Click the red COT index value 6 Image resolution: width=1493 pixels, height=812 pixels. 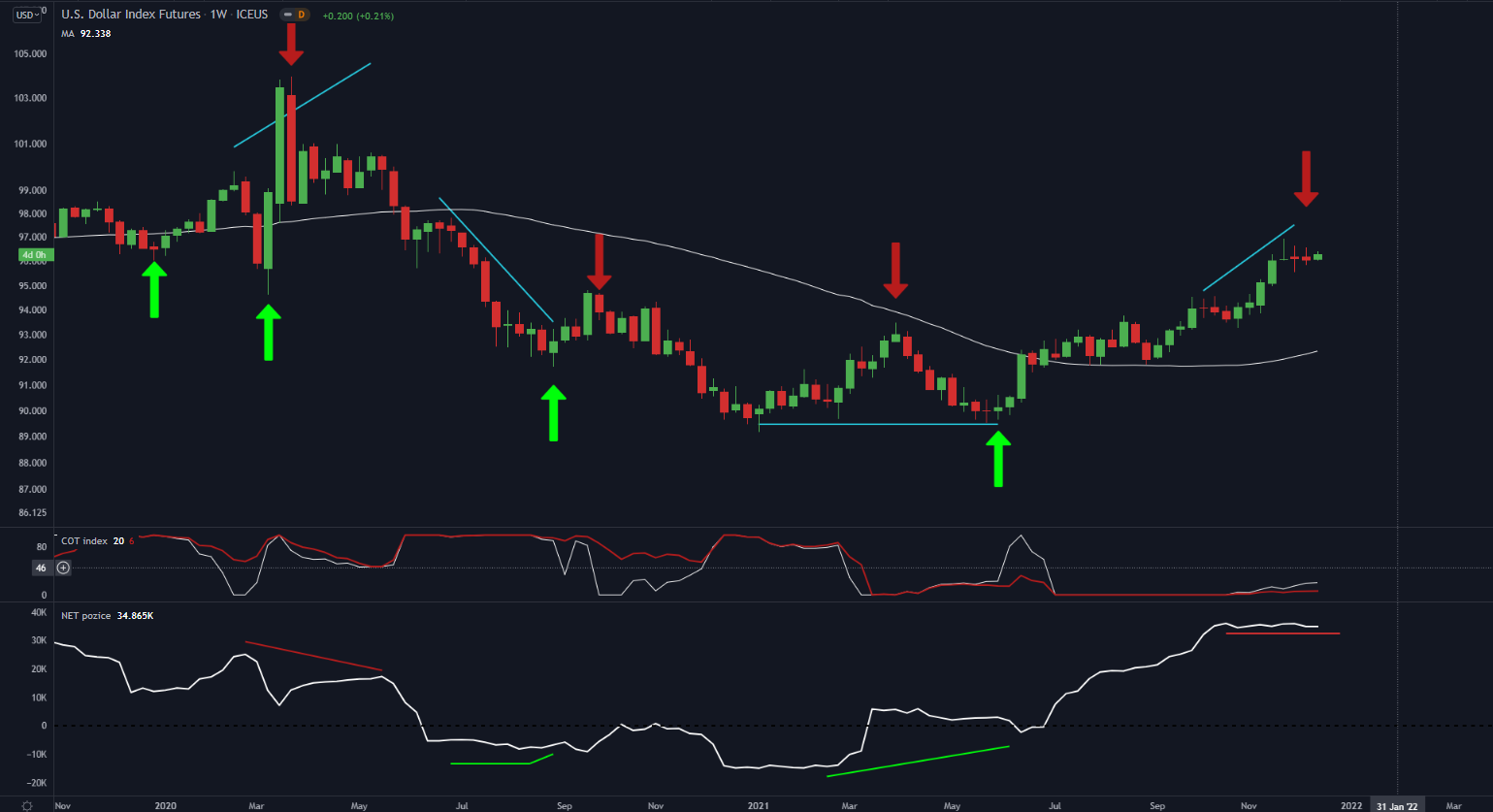click(132, 541)
